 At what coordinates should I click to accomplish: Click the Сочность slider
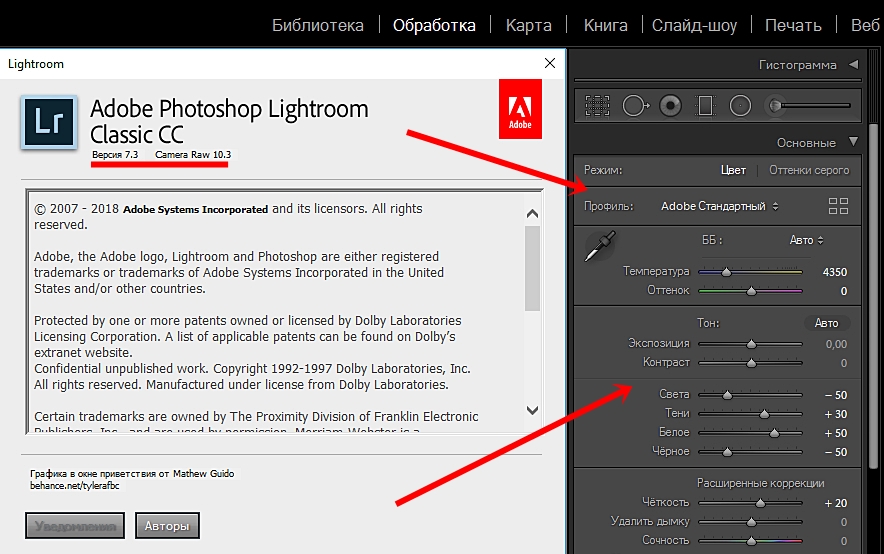pyautogui.click(x=750, y=541)
